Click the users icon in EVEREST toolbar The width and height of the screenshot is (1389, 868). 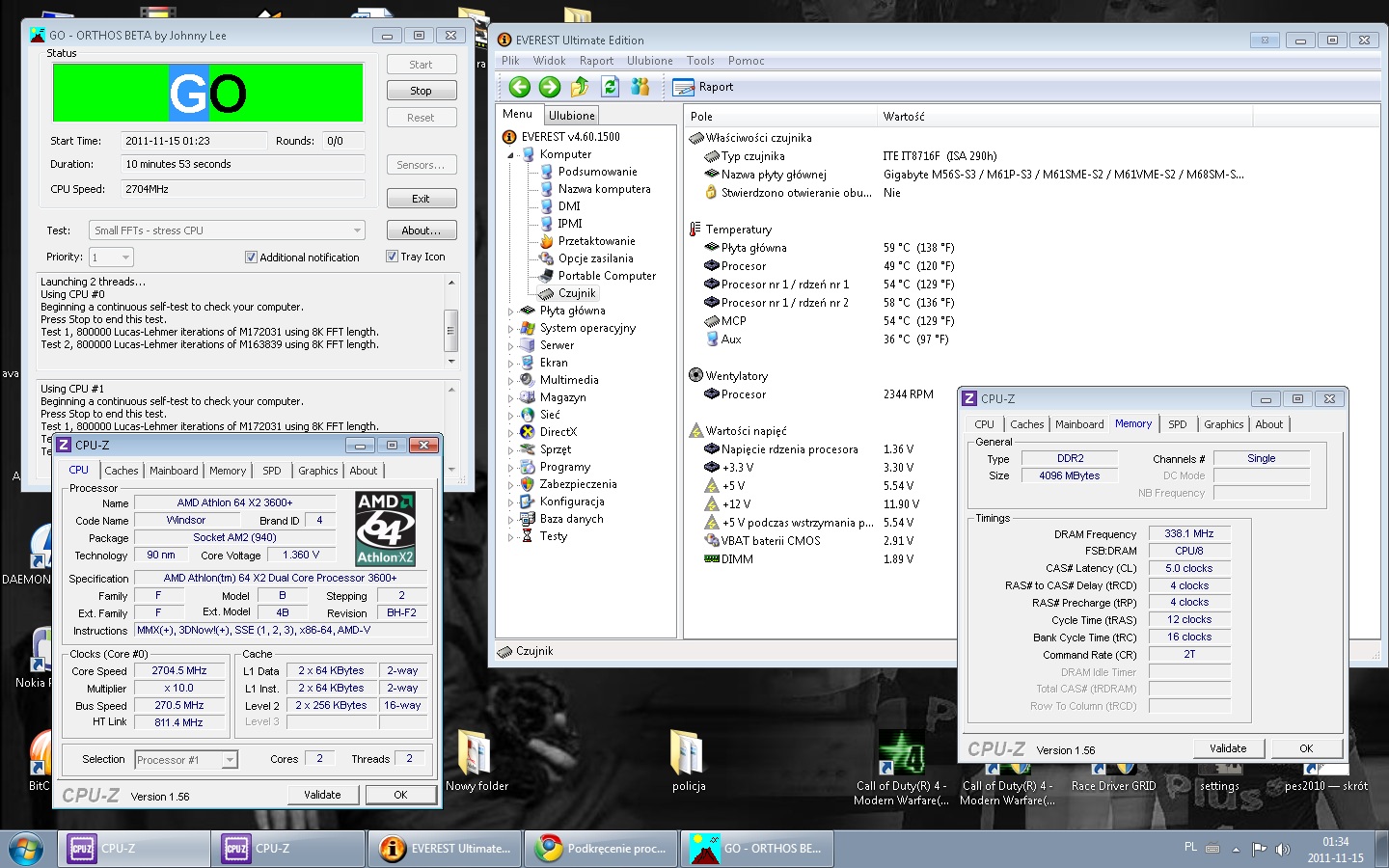coord(640,87)
